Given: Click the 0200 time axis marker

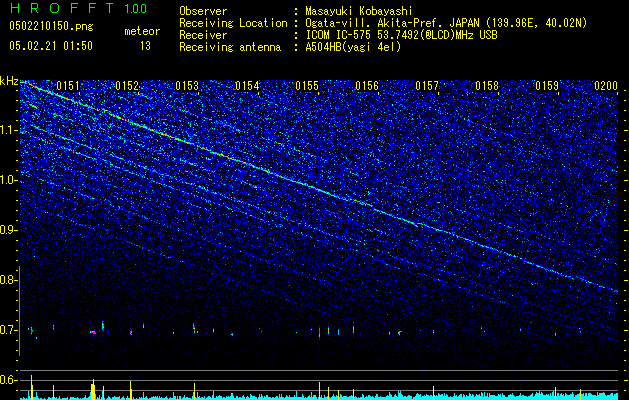Looking at the screenshot, I should click(606, 86).
